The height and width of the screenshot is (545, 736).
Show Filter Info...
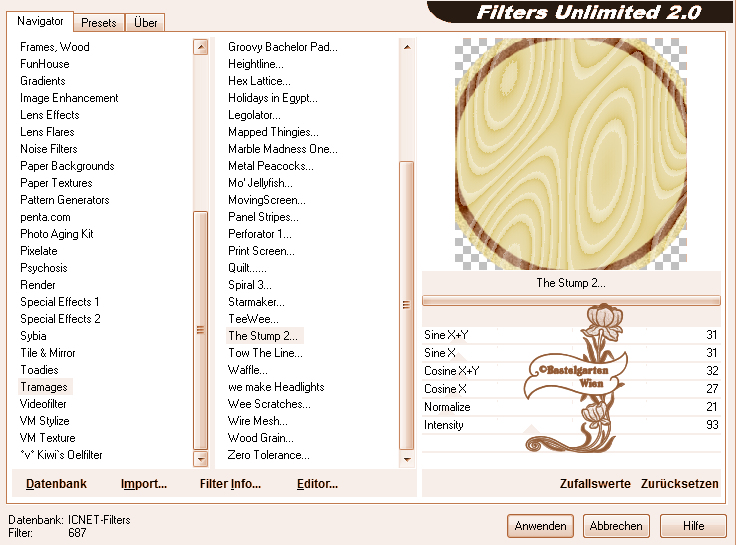[230, 484]
